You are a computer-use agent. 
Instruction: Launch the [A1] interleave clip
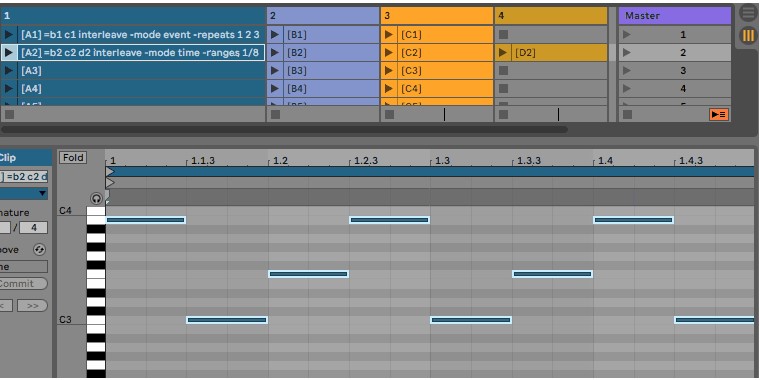(x=9, y=34)
